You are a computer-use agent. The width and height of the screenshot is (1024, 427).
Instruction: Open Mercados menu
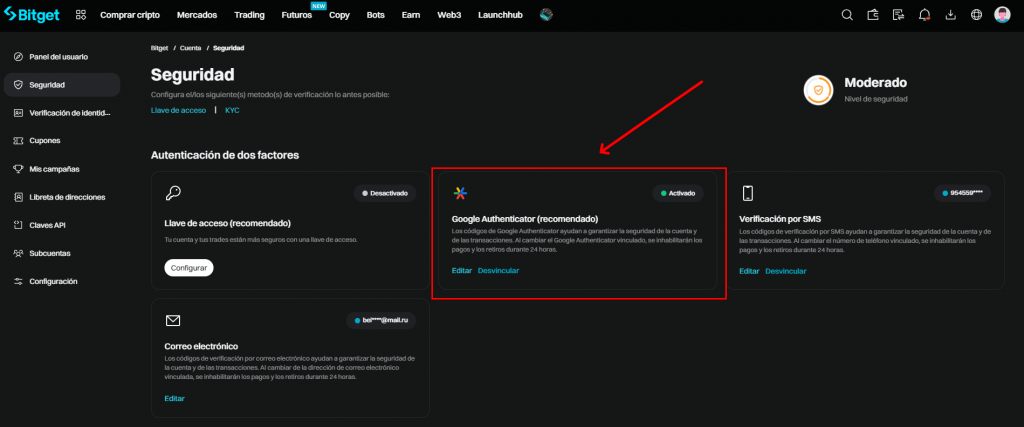[197, 15]
